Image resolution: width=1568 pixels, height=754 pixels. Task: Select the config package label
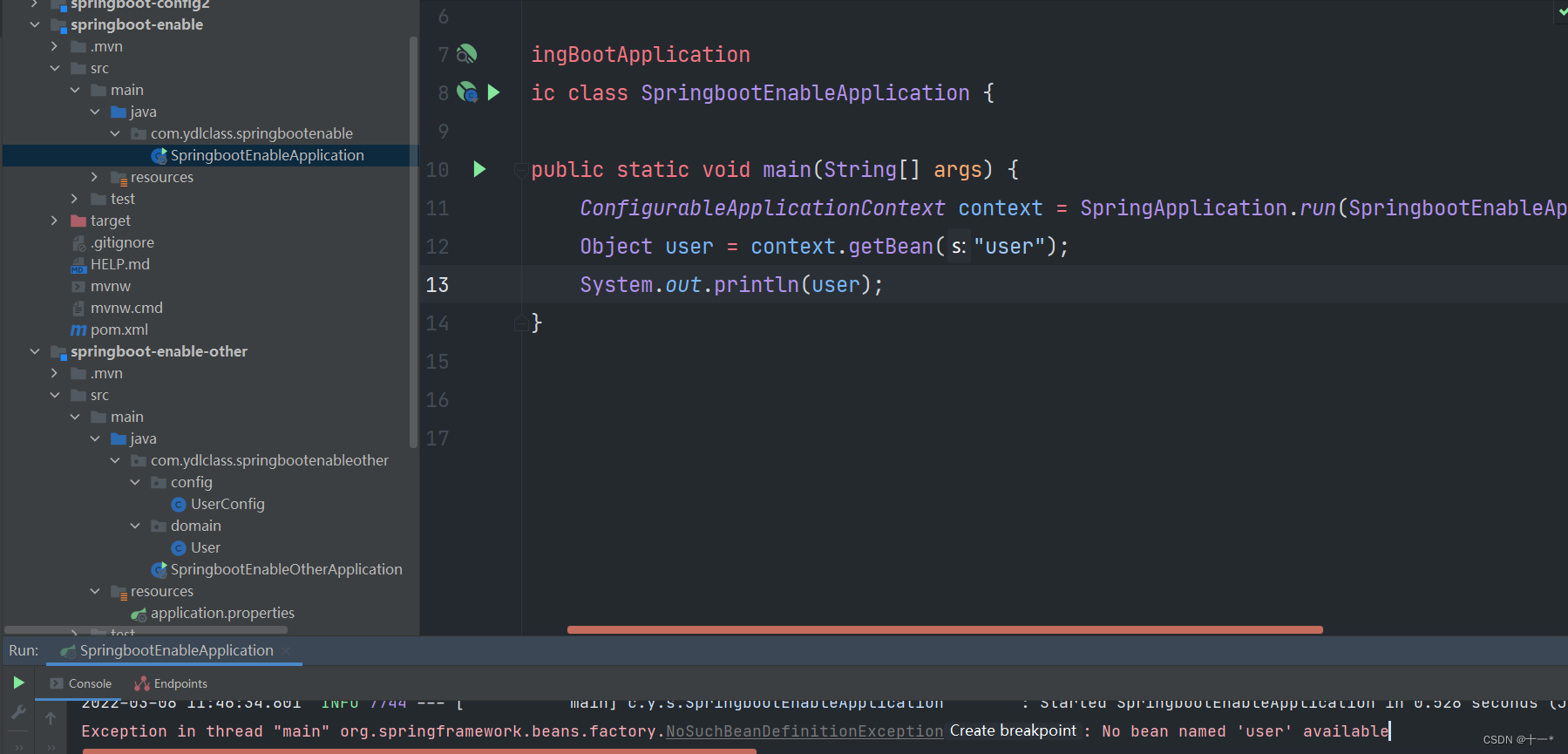(192, 482)
